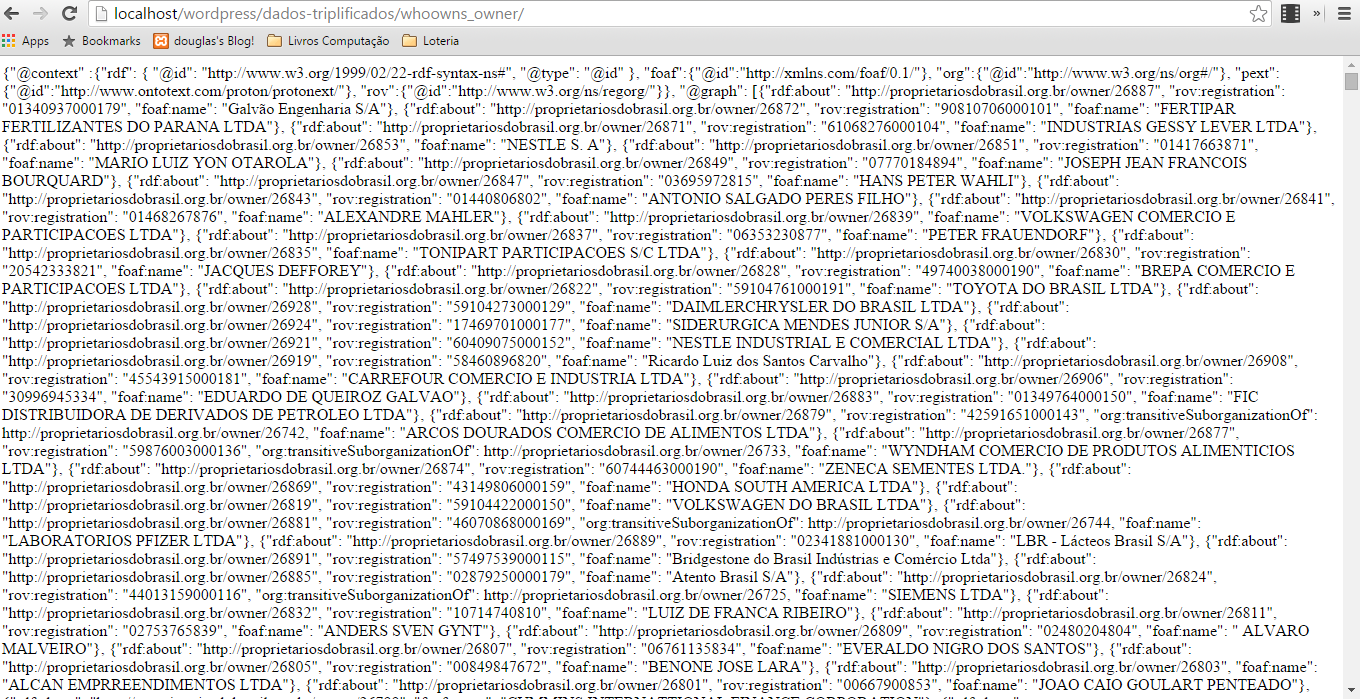Click "Bridgestone do Brasil Indústrias e Comércio Ltda"
Image resolution: width=1366 pixels, height=699 pixels.
click(x=832, y=559)
